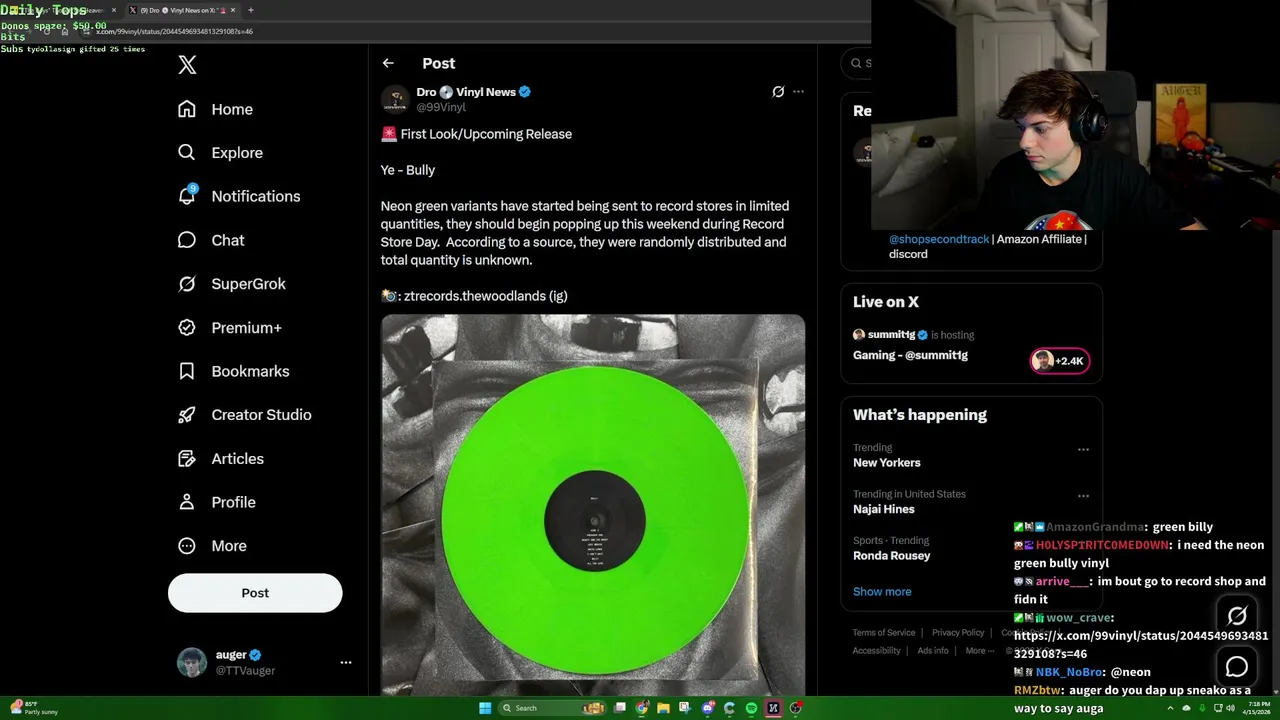Open the Premium+ page
Viewport: 1280px width, 720px height.
(x=230, y=327)
